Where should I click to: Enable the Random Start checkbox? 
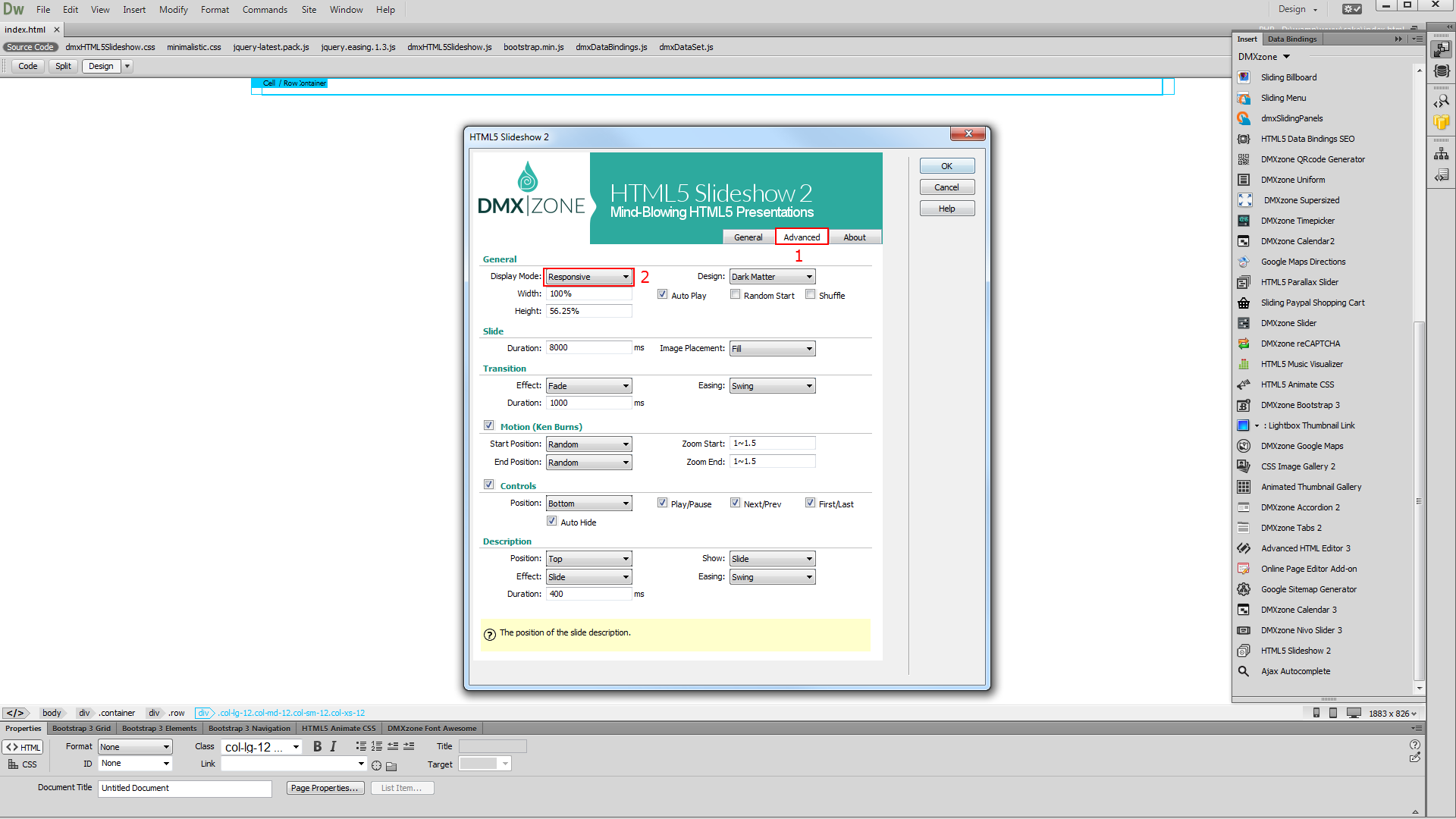[x=735, y=294]
